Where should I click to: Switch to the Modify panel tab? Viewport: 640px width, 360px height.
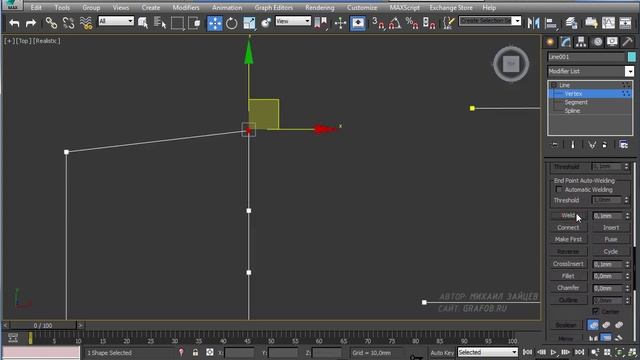pos(566,42)
